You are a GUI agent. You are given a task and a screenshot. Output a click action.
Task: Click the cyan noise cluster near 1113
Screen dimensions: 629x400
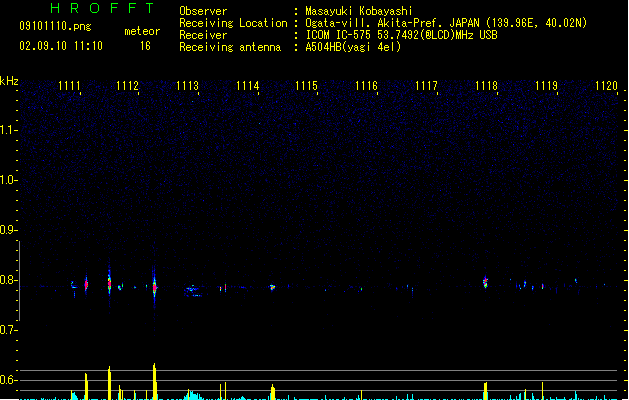(x=193, y=290)
